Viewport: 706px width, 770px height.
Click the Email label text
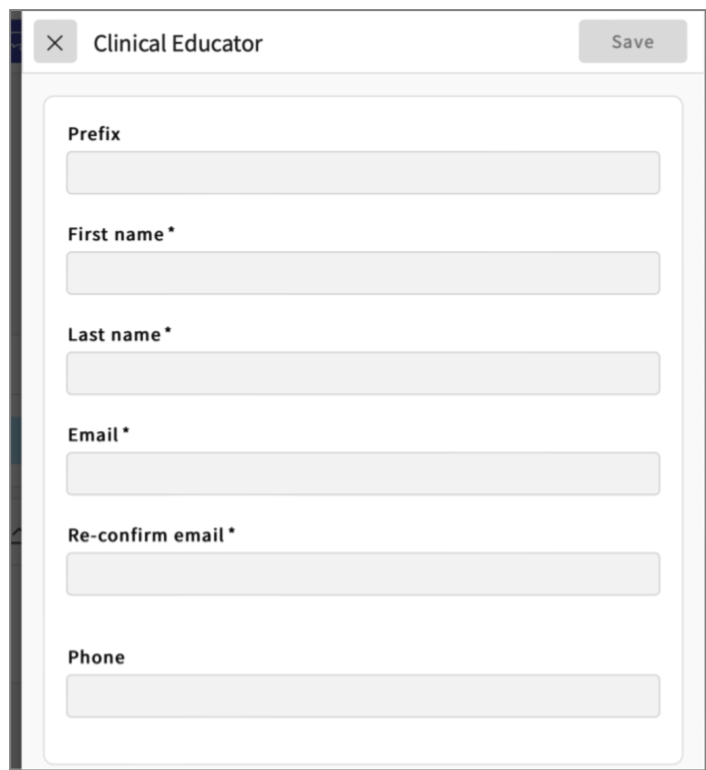pos(93,435)
